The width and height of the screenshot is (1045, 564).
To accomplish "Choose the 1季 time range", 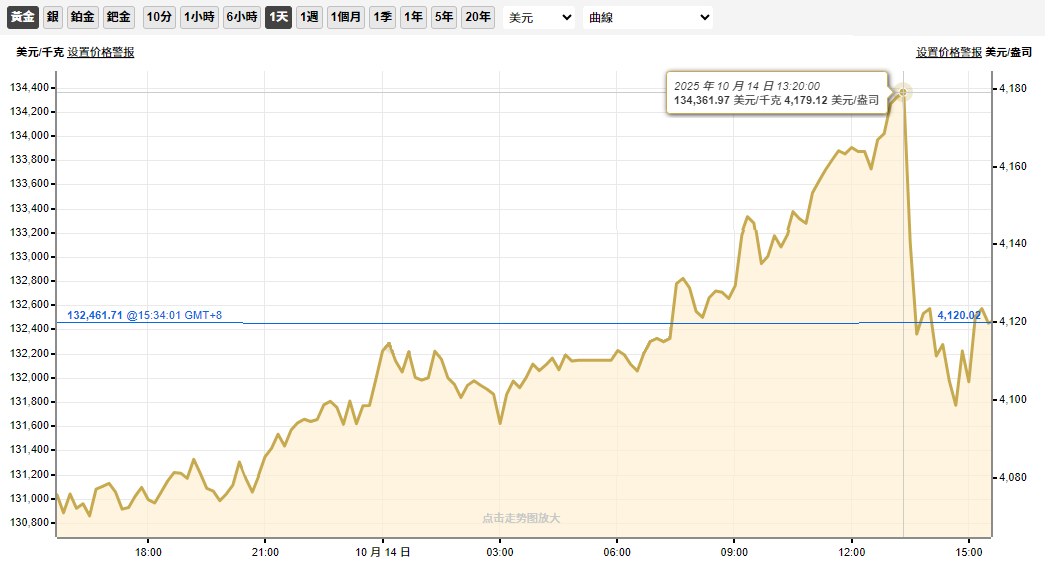I will [x=382, y=17].
